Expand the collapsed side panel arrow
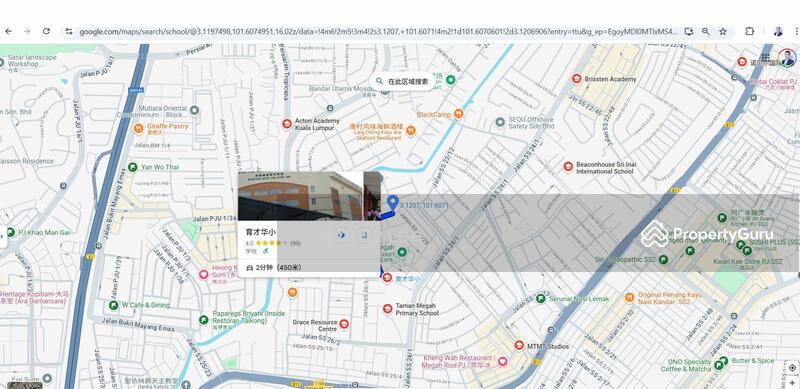Image resolution: width=800 pixels, height=389 pixels. click(3, 236)
